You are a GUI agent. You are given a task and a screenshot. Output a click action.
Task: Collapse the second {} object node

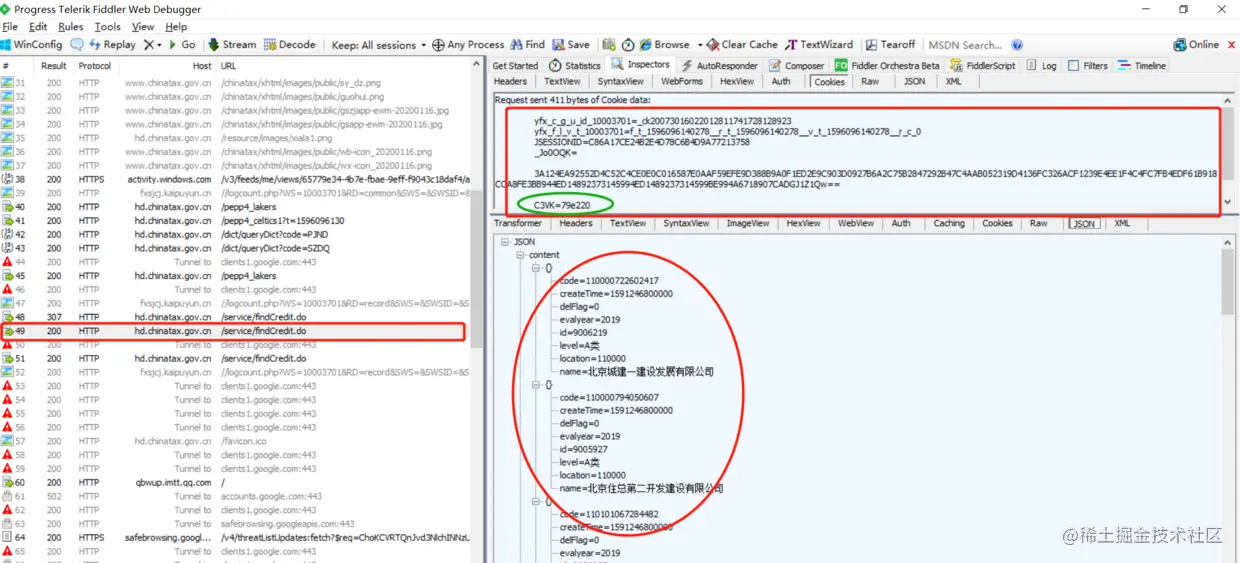(x=536, y=385)
